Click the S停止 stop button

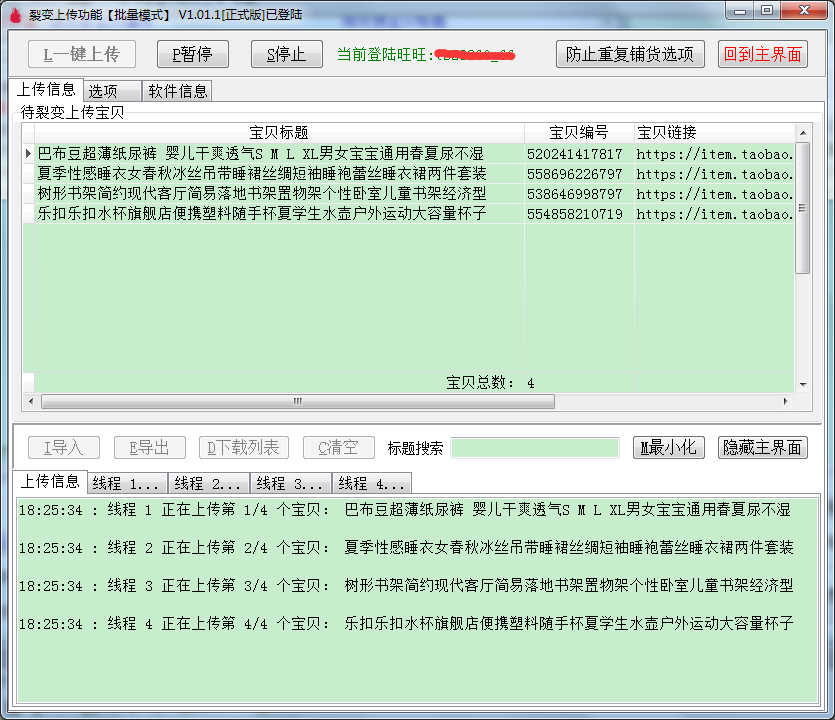(286, 54)
